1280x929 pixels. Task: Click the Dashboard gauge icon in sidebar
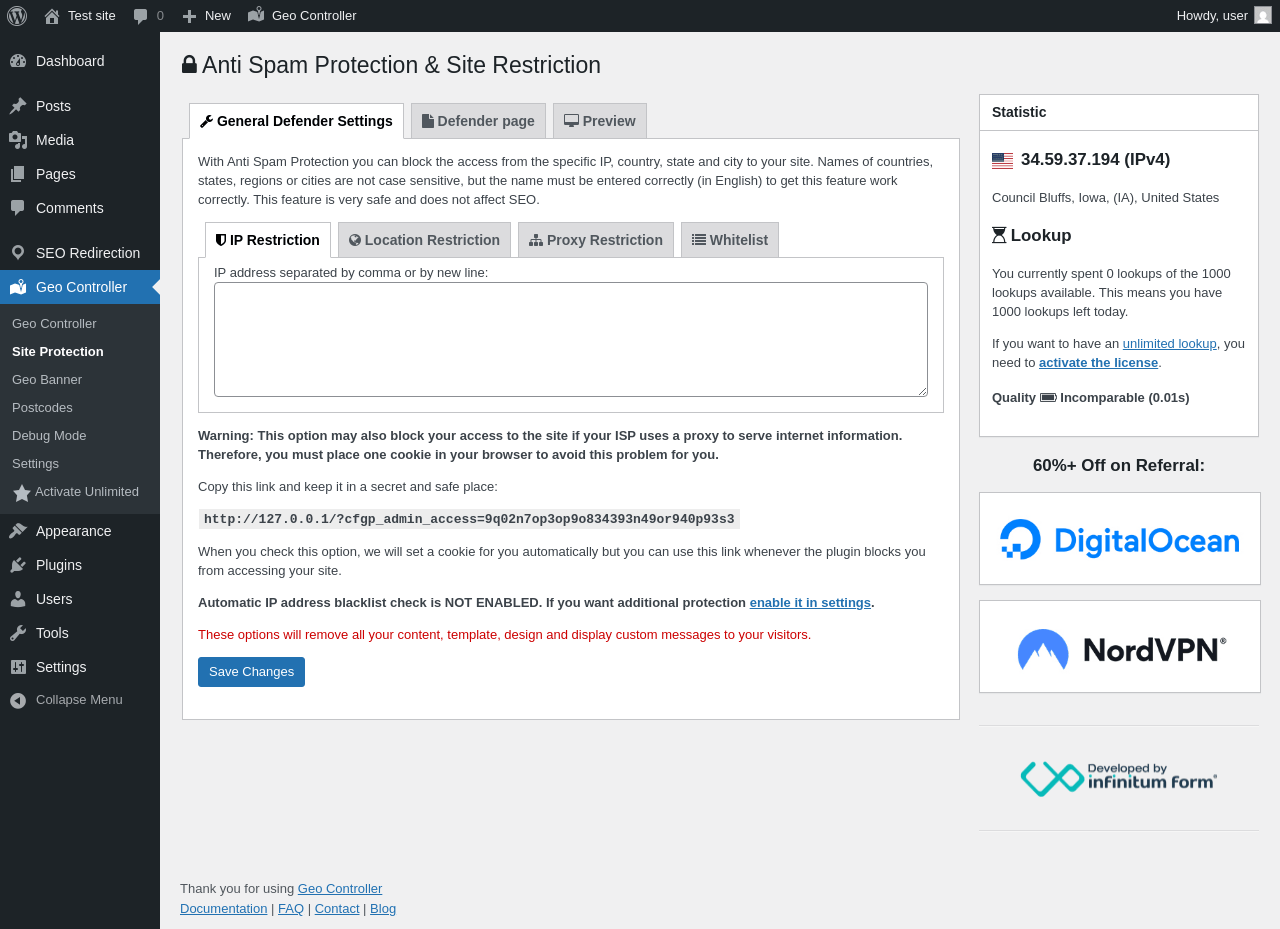pos(18,61)
